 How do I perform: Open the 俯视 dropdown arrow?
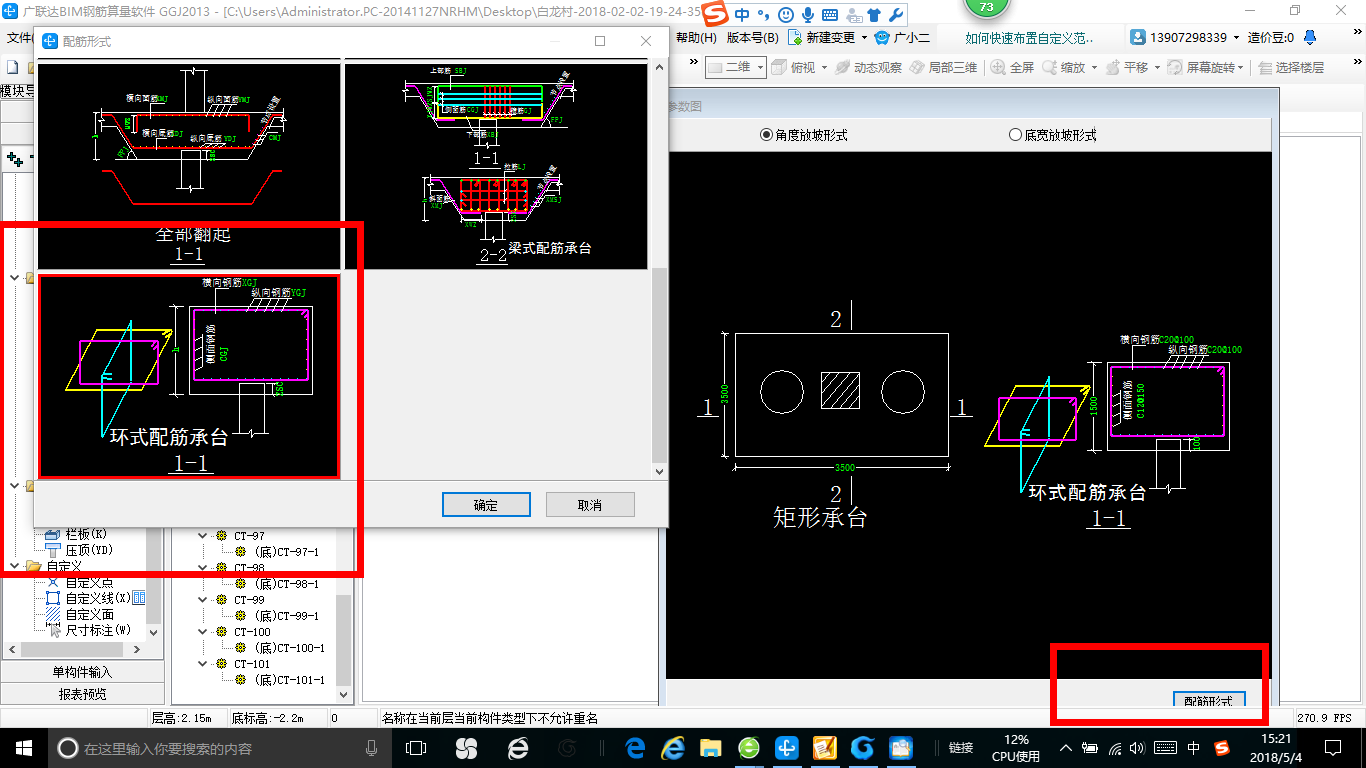pyautogui.click(x=824, y=68)
